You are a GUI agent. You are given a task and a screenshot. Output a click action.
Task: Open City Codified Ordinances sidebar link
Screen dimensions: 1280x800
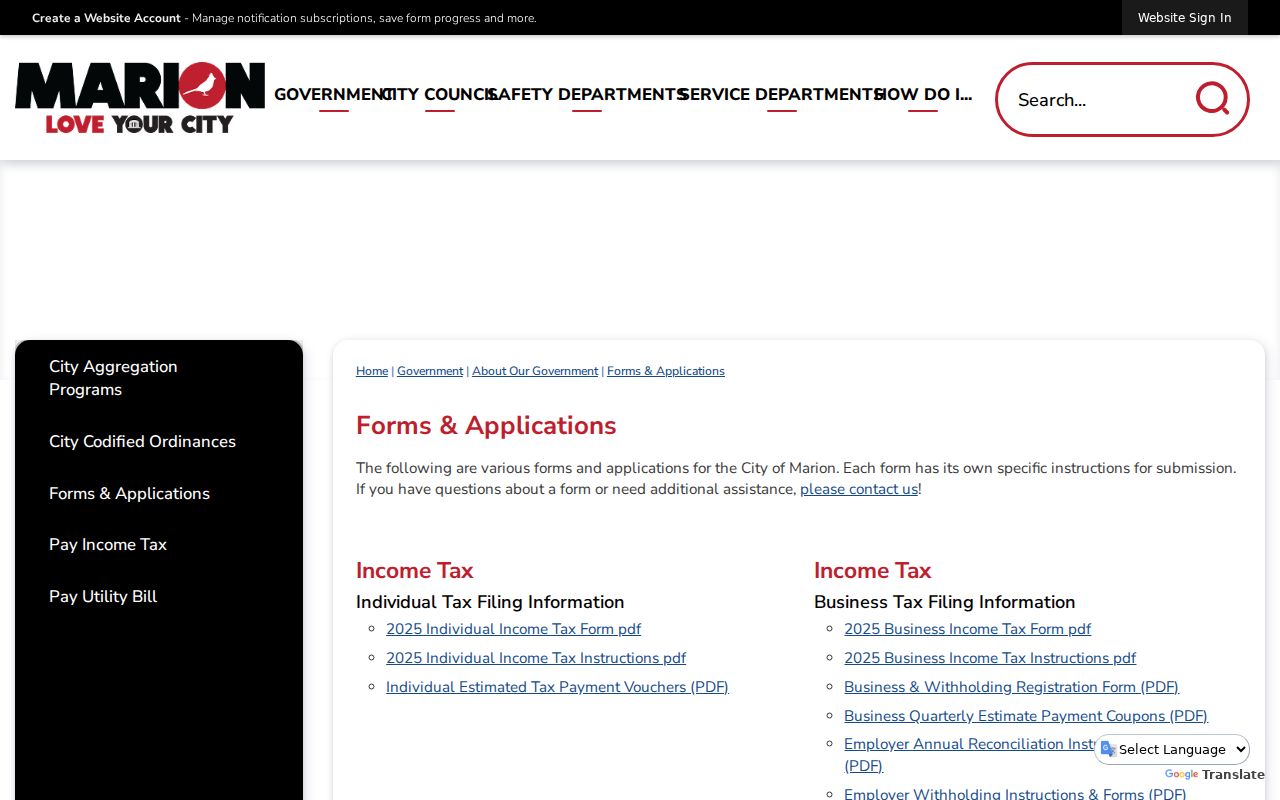(x=142, y=442)
